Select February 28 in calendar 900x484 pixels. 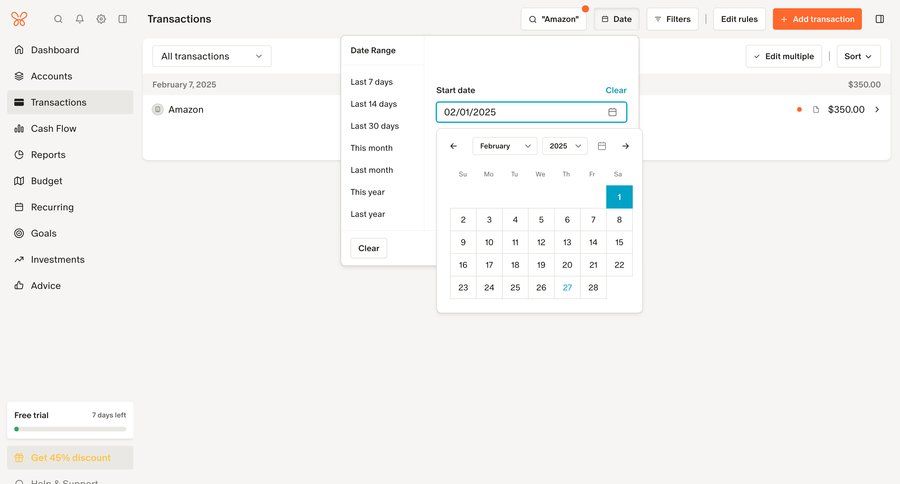pyautogui.click(x=593, y=288)
